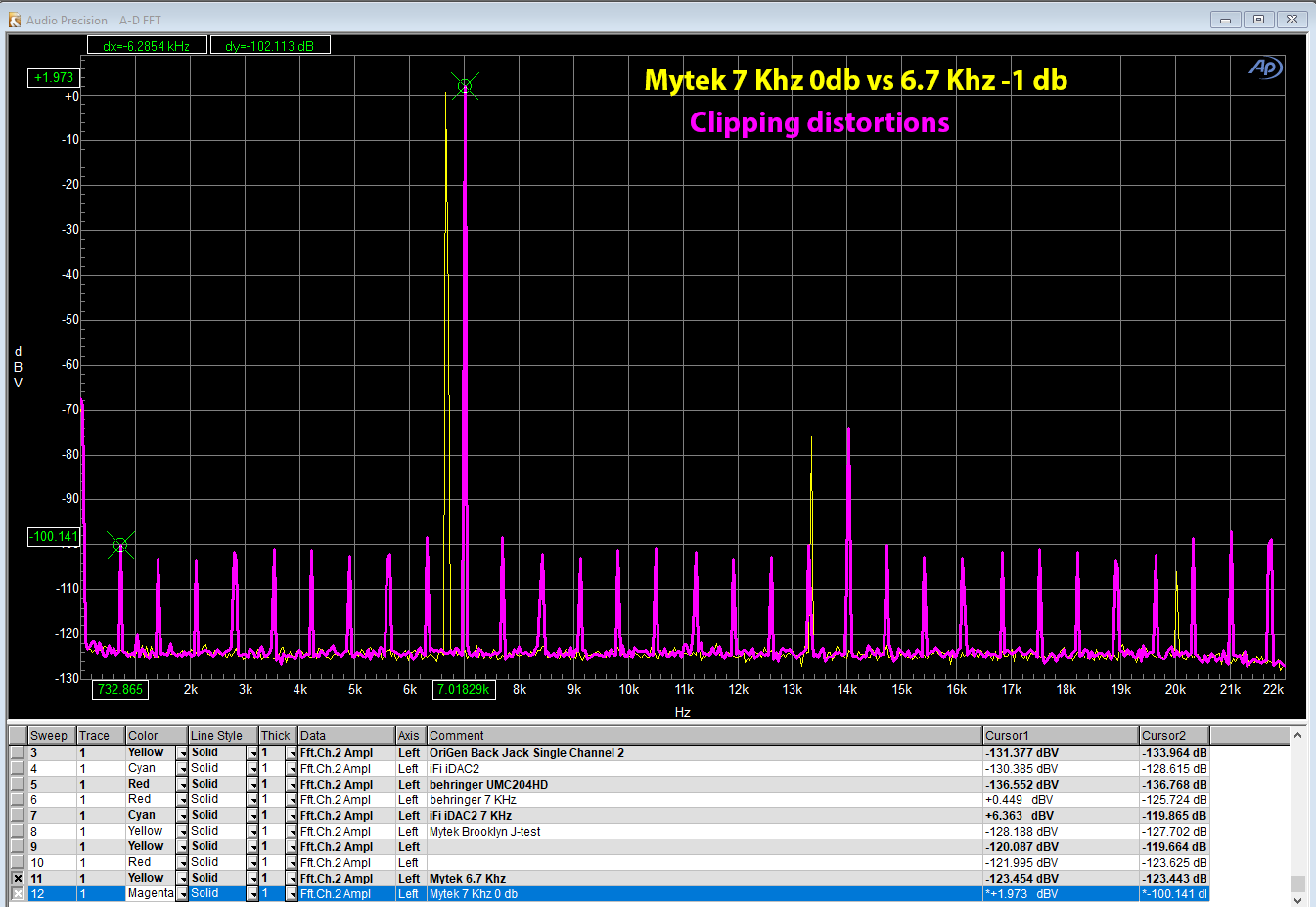Click the Cursor1 column header

click(x=1061, y=736)
